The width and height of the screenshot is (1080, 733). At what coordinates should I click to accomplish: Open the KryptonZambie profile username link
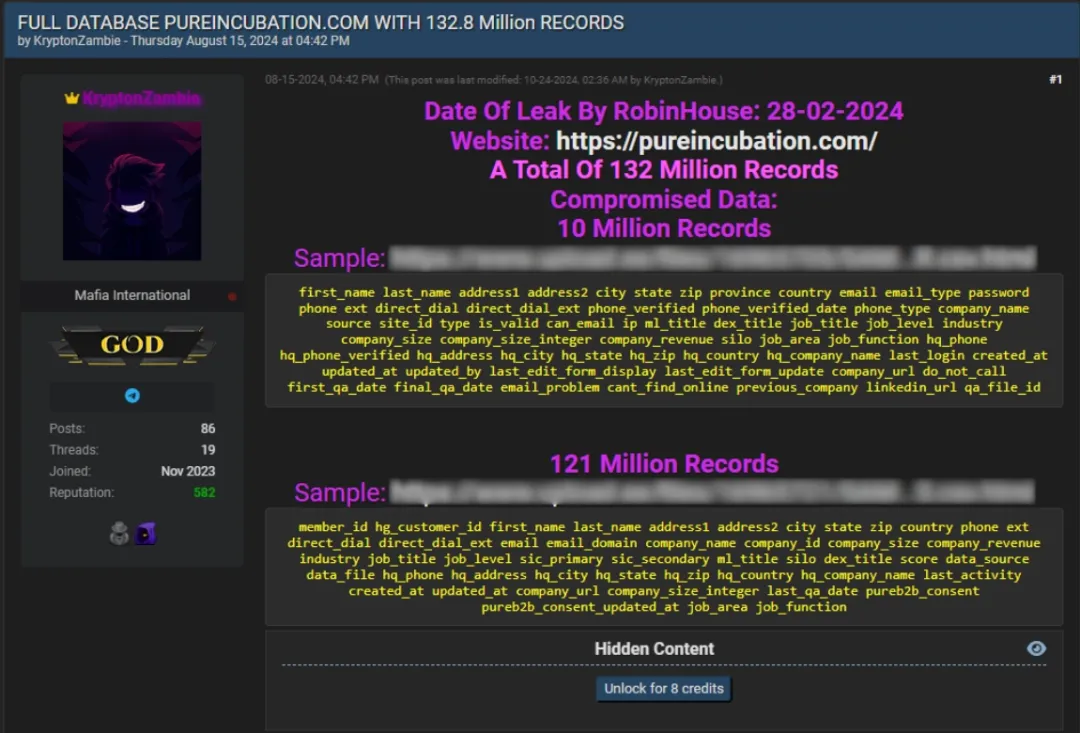pyautogui.click(x=141, y=99)
